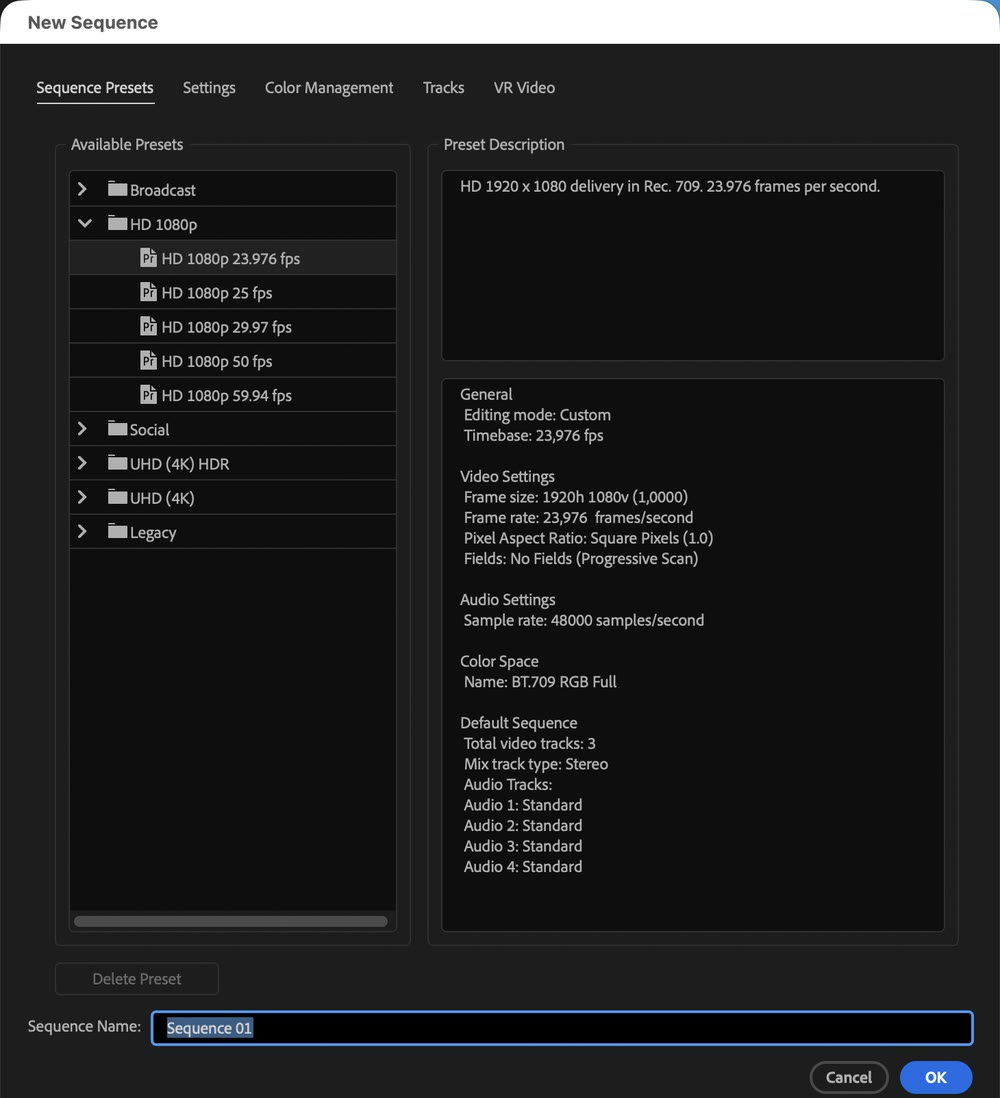Click the Delete Preset button
Viewport: 1000px width, 1098px height.
pyautogui.click(x=137, y=978)
